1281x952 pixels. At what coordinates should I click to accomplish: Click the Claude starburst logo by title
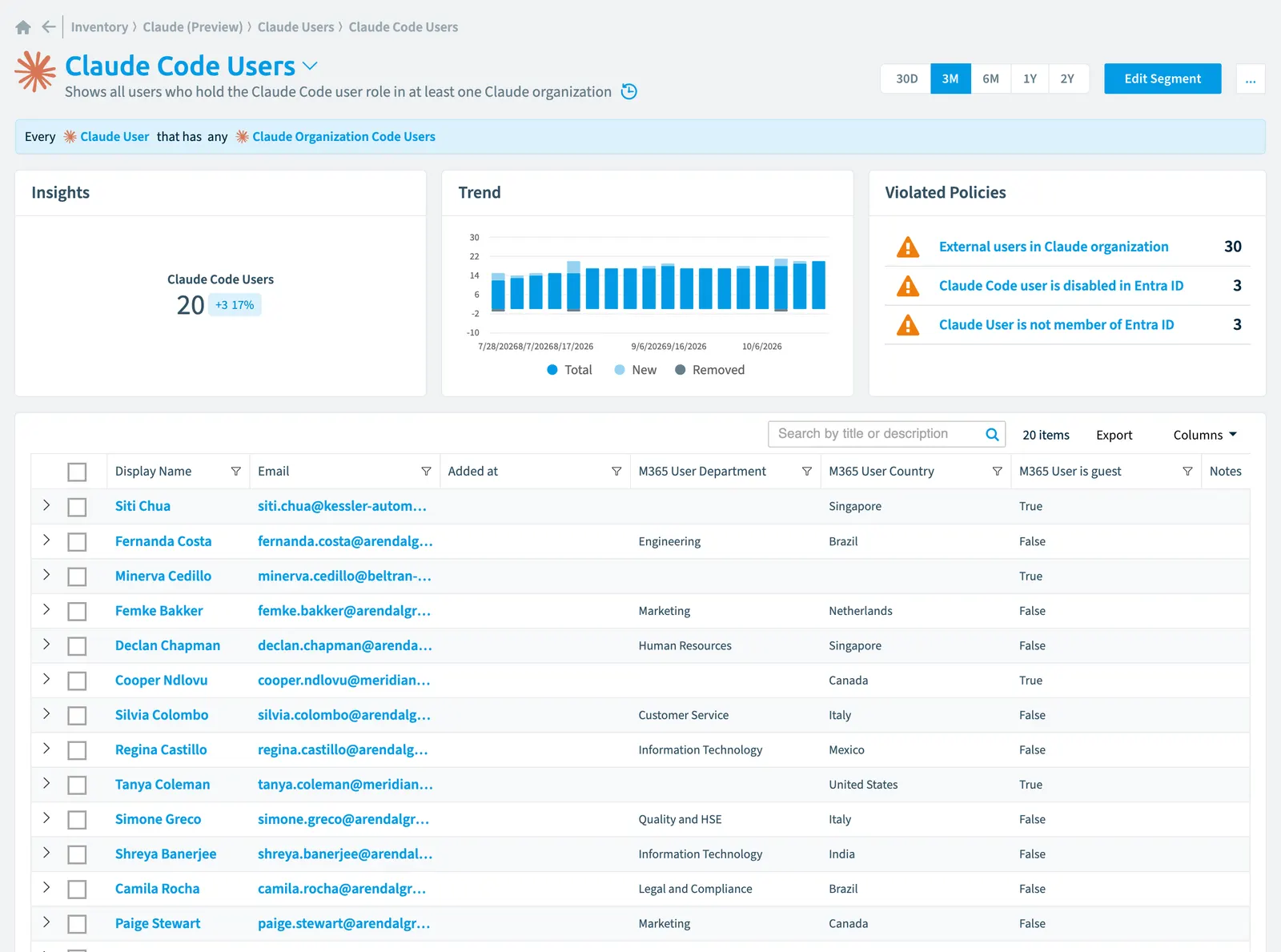click(35, 71)
